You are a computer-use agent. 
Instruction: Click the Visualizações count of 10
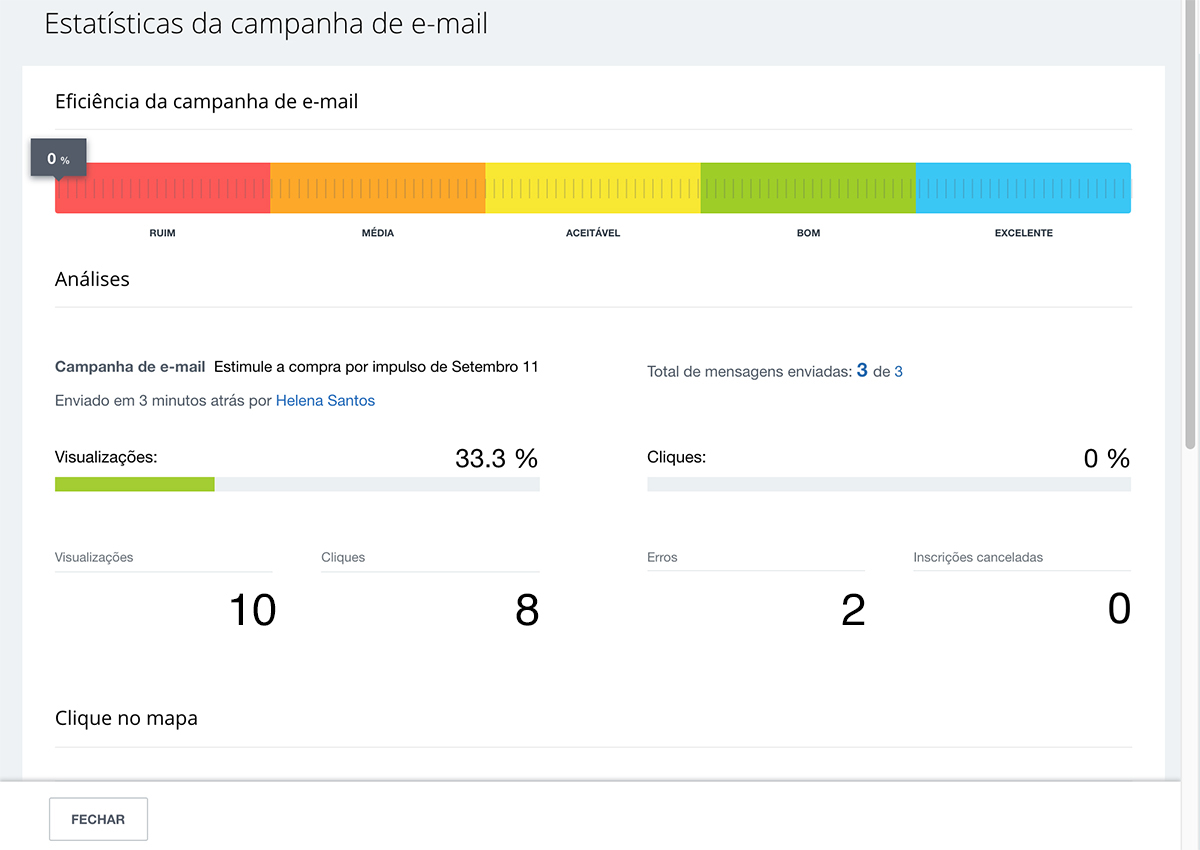point(252,609)
